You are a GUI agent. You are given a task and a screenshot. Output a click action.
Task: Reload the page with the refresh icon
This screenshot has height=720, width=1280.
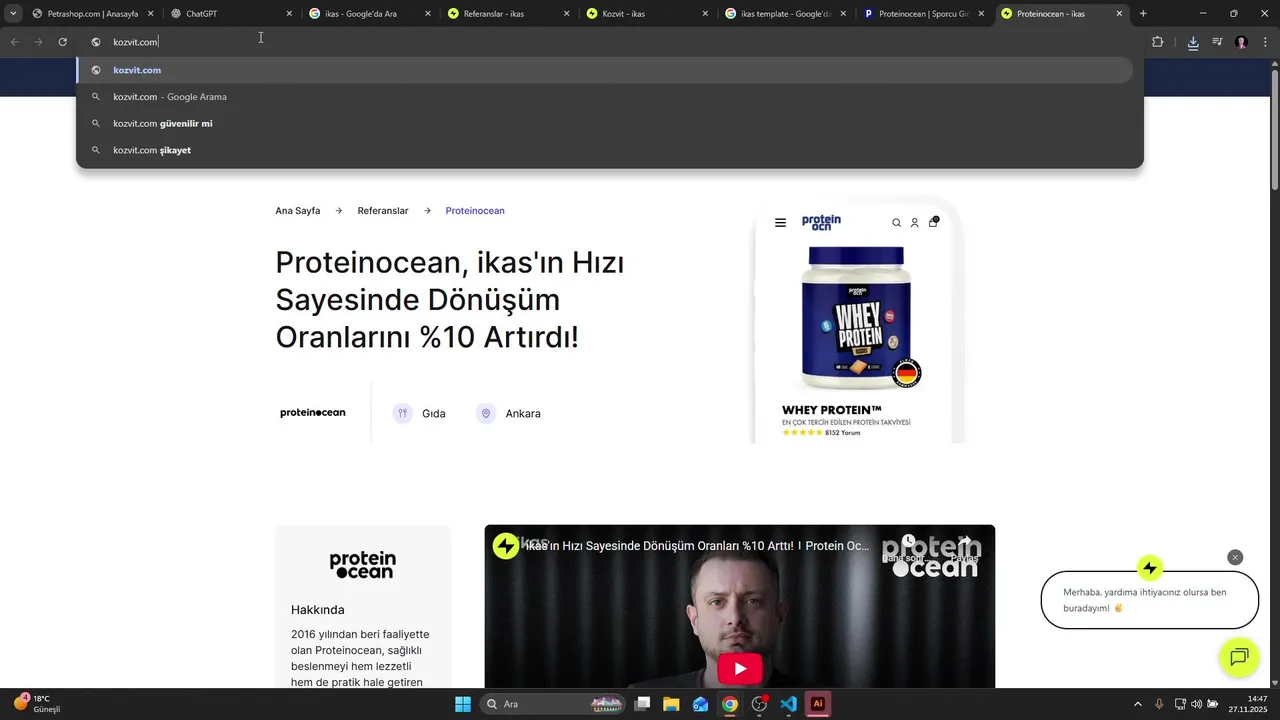click(x=62, y=42)
